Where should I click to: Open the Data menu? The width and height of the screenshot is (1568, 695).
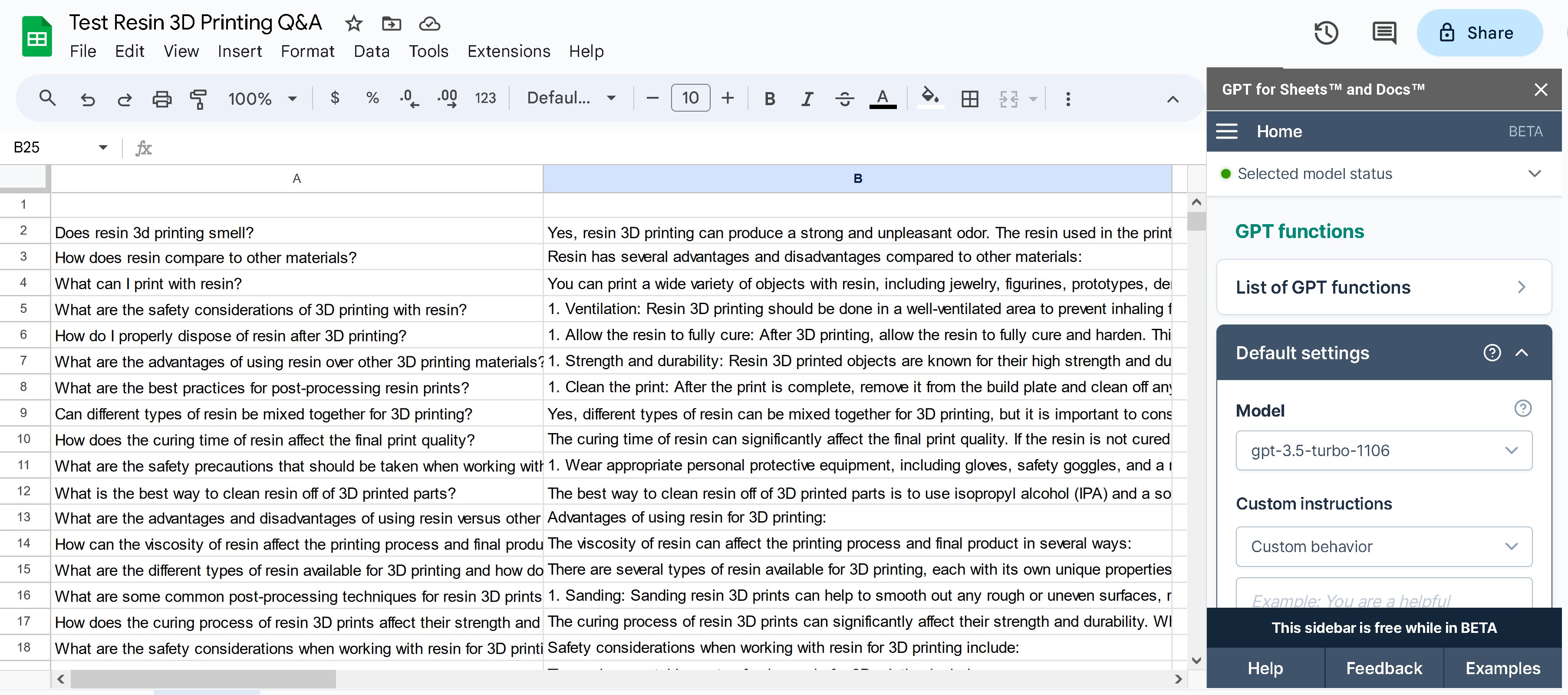click(x=371, y=51)
